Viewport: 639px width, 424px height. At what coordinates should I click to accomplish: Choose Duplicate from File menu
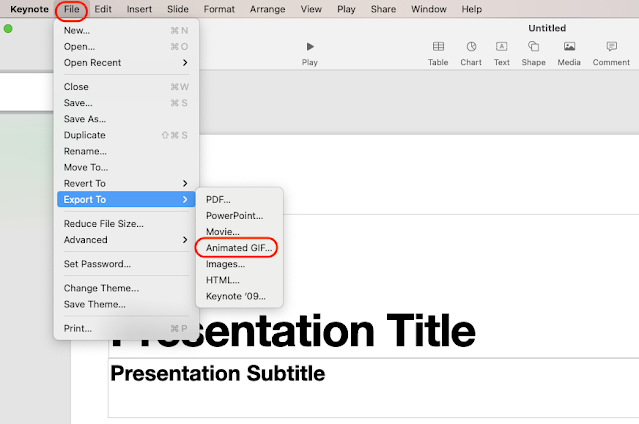tap(126, 135)
